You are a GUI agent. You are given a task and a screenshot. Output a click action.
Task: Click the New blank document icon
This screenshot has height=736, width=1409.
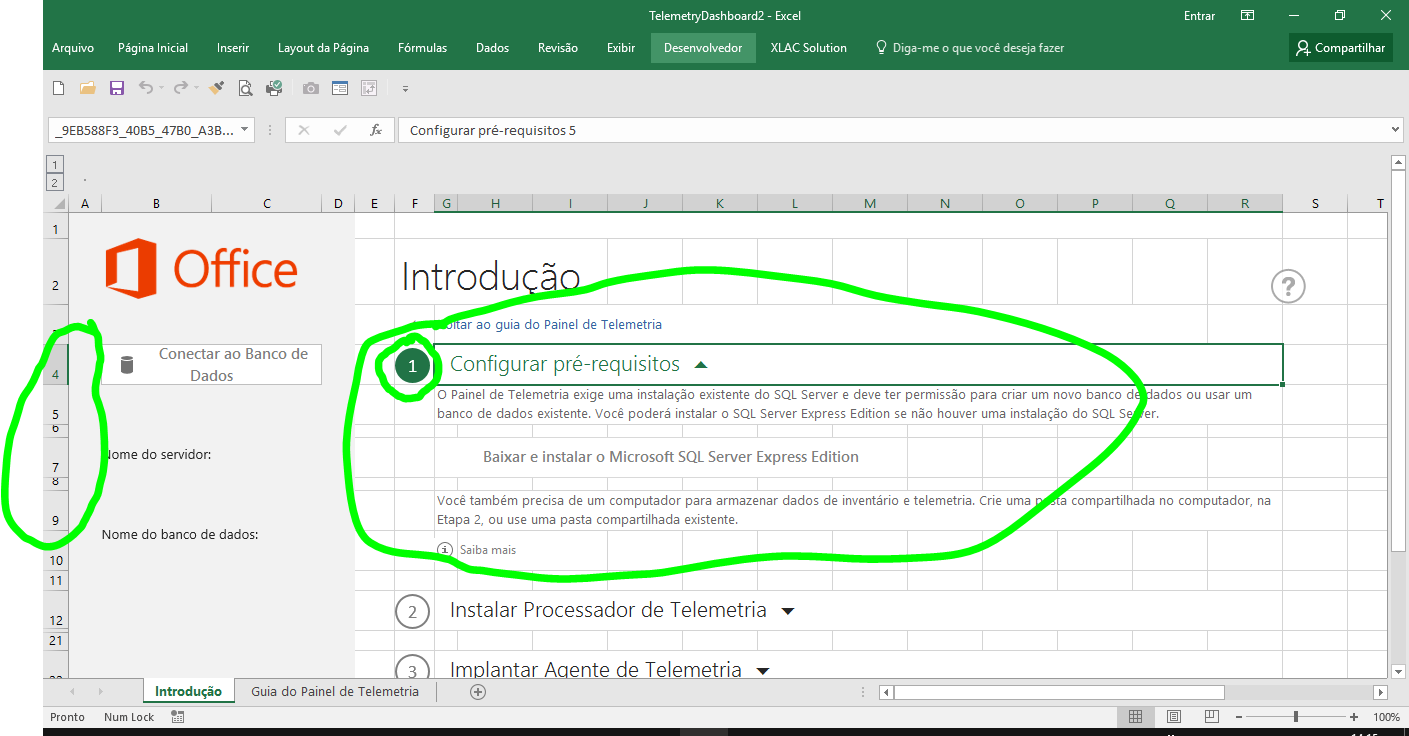click(58, 88)
